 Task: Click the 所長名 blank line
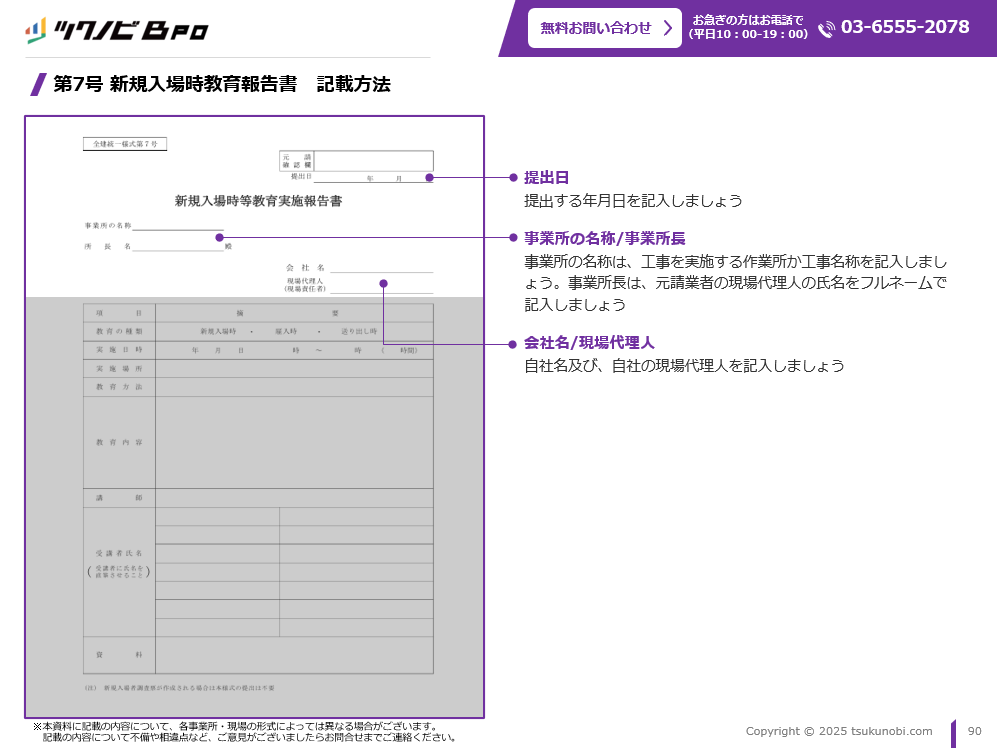pos(178,247)
